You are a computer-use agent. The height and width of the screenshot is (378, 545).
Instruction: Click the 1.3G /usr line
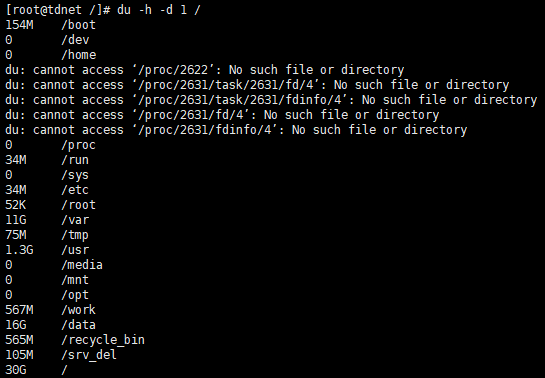tap(47, 250)
